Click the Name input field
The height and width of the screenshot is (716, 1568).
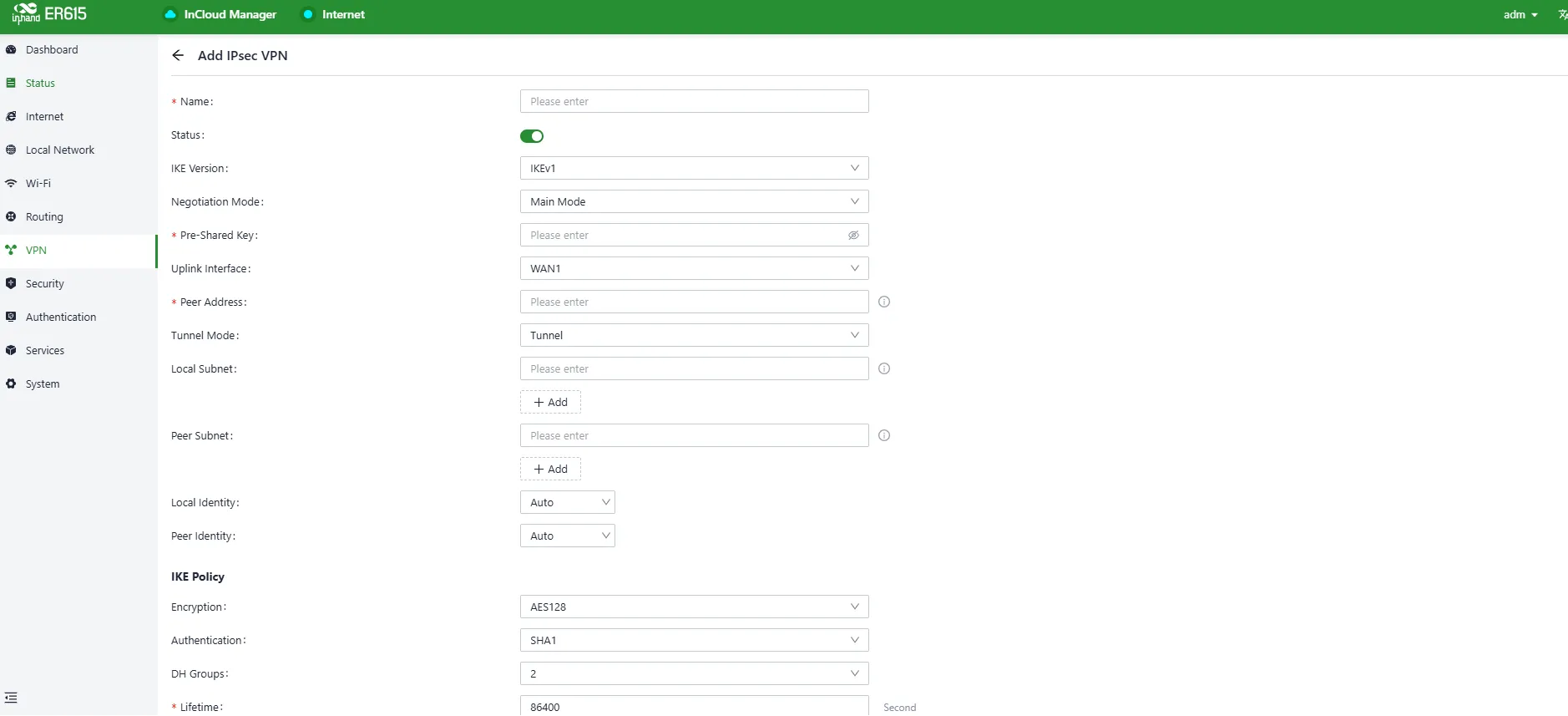(694, 101)
